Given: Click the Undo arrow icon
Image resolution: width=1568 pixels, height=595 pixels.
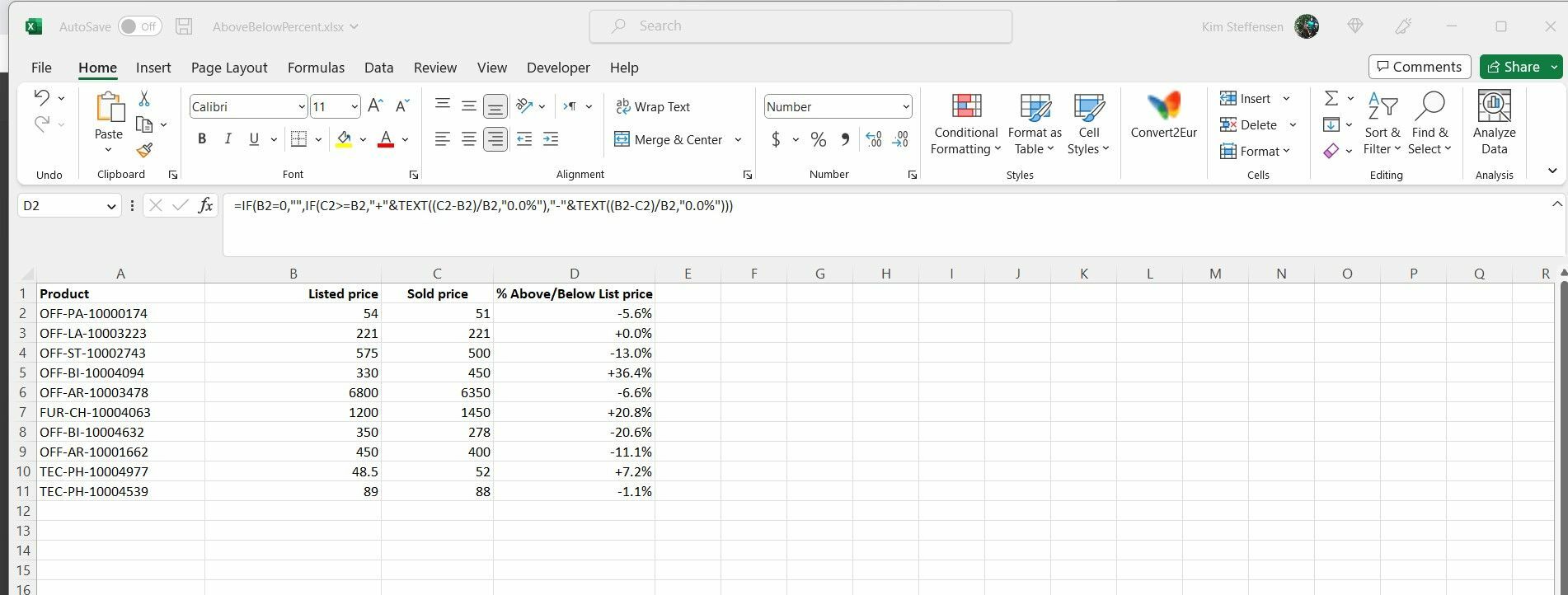Looking at the screenshot, I should (42, 97).
